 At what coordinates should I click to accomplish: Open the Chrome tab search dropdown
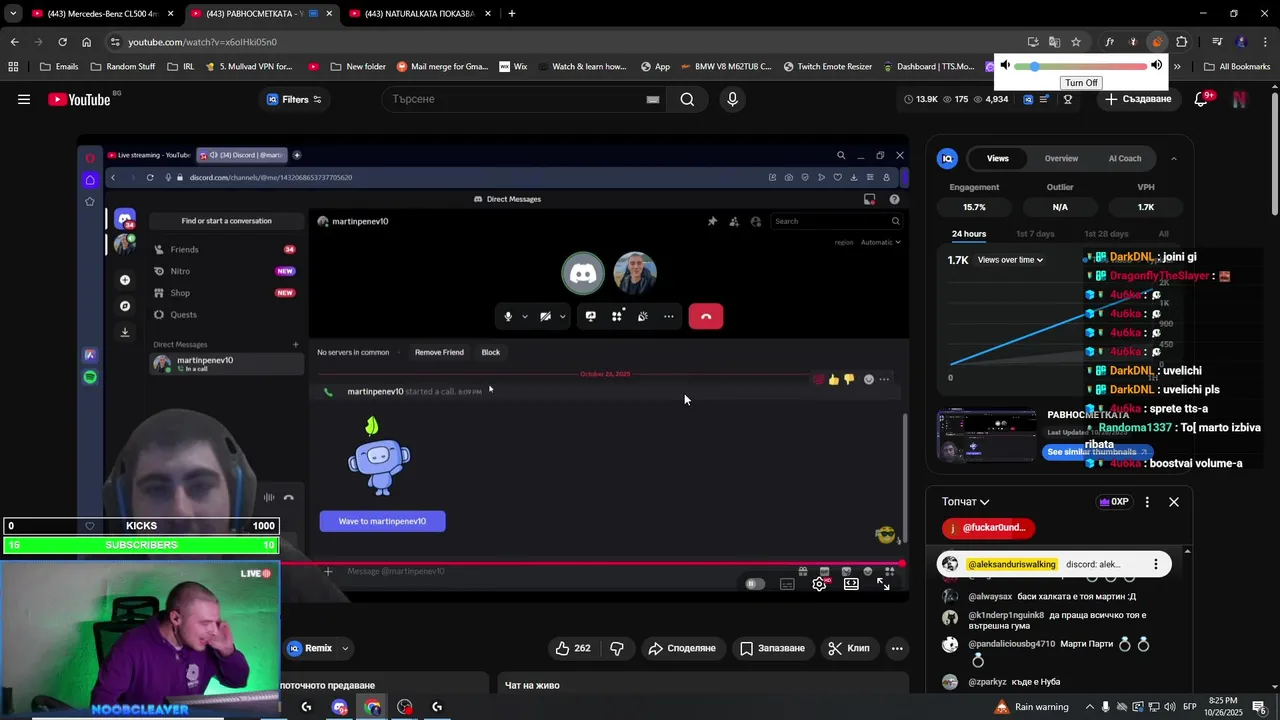[x=13, y=13]
